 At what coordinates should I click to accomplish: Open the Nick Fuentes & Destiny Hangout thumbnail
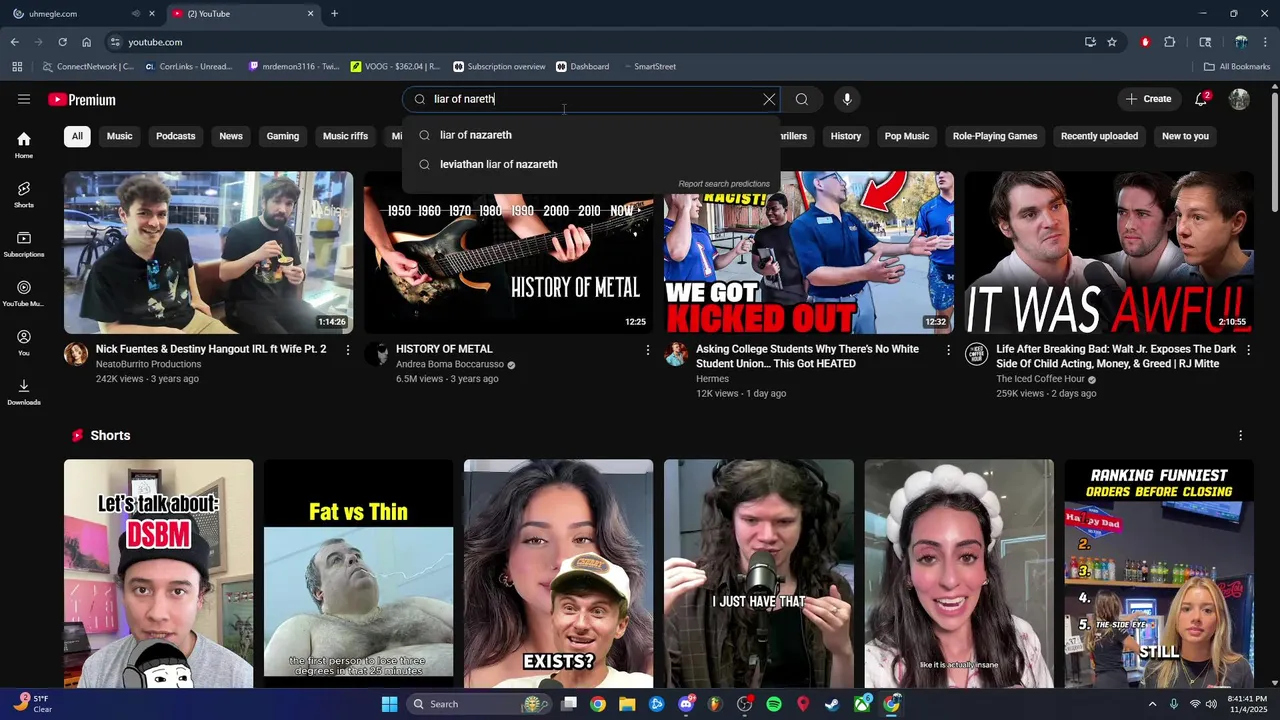[x=208, y=252]
